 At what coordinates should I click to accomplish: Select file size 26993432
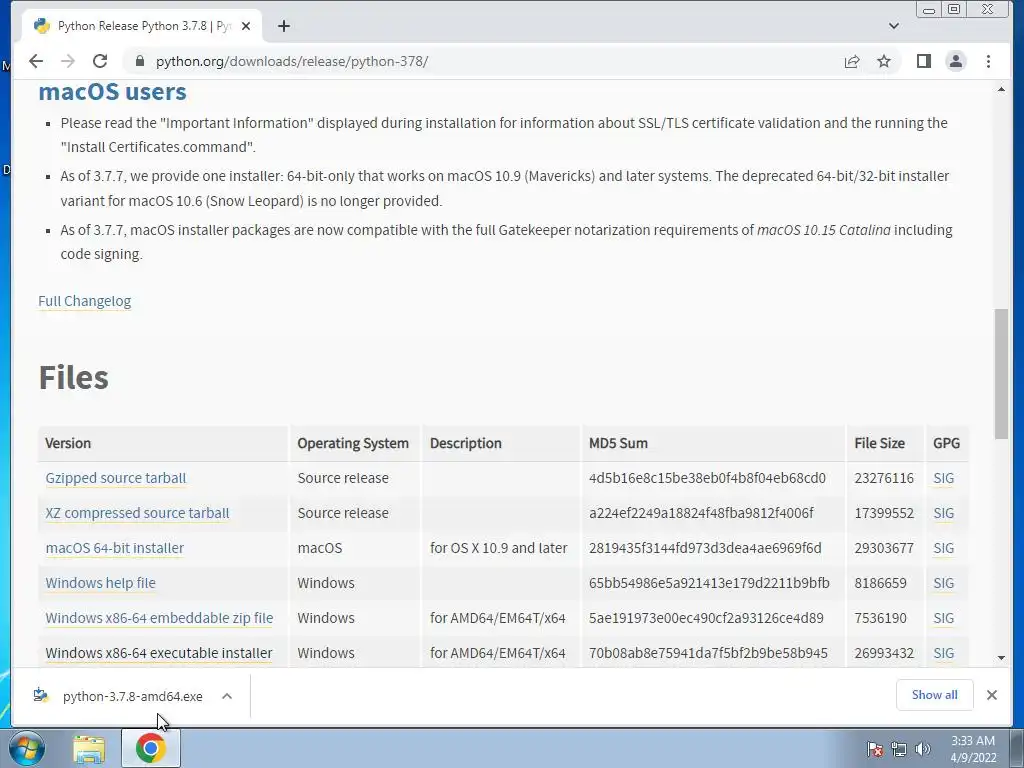coord(884,653)
